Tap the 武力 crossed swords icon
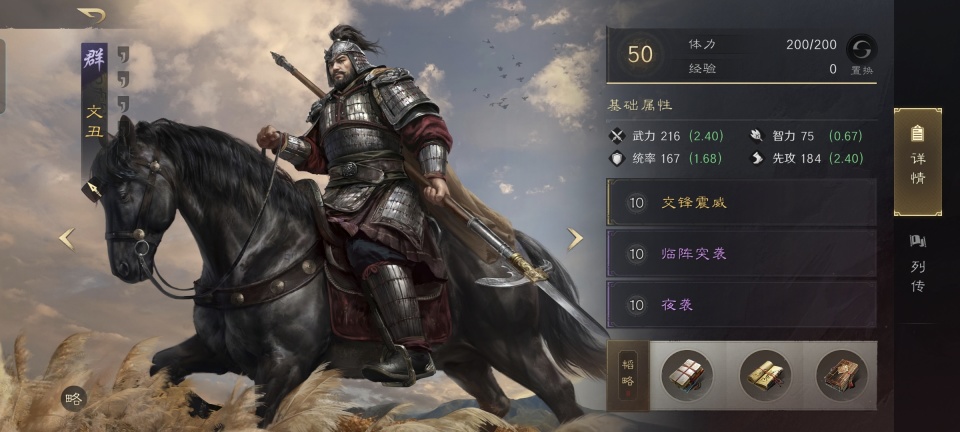The image size is (960, 432). pyautogui.click(x=617, y=136)
